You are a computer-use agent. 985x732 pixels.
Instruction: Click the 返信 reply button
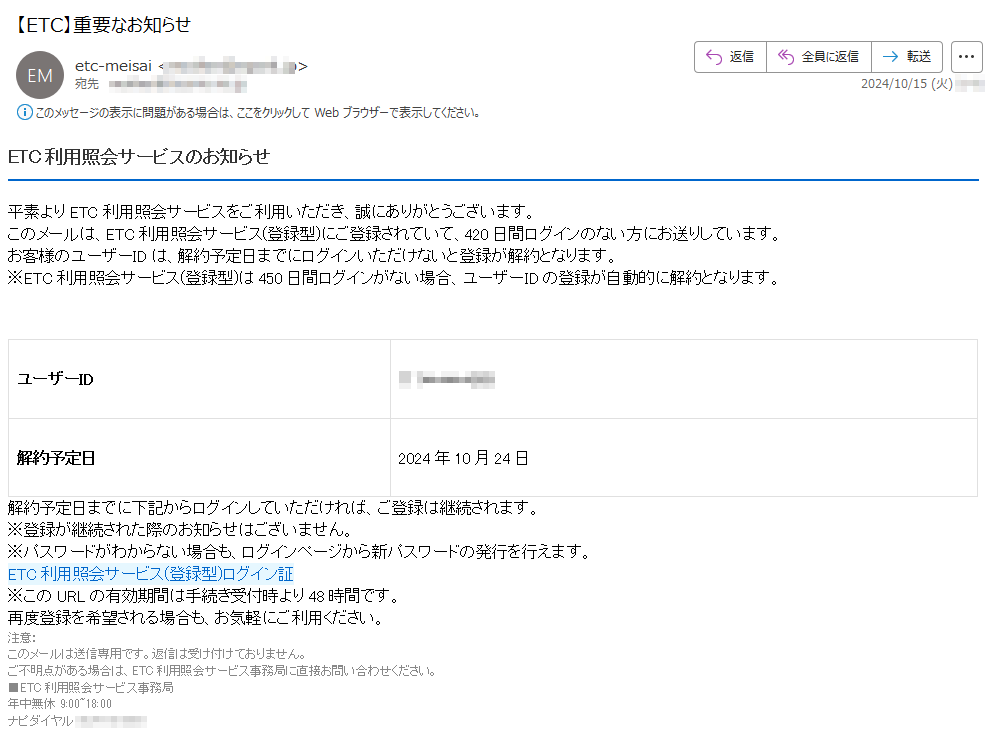[x=730, y=57]
